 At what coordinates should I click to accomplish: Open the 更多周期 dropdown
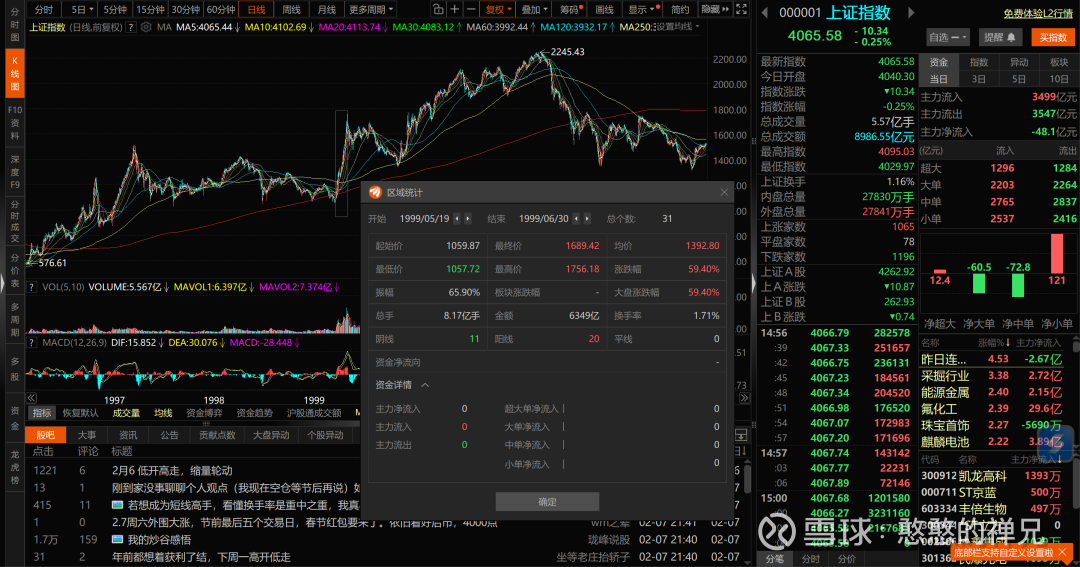click(371, 10)
